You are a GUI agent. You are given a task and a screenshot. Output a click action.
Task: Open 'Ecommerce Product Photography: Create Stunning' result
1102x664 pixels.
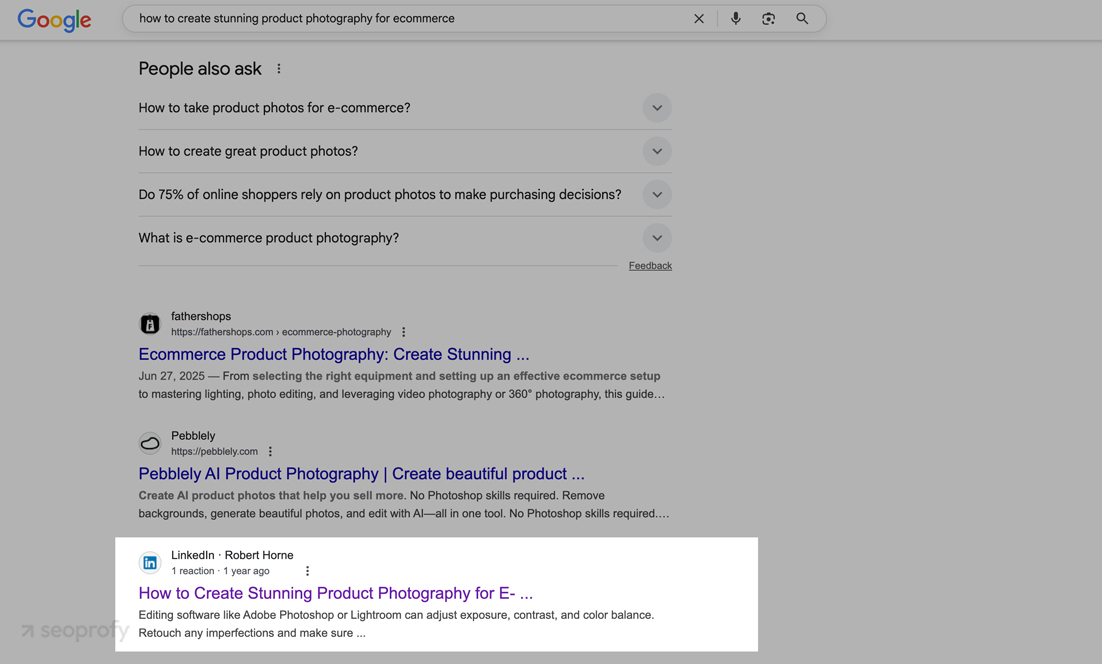point(334,354)
